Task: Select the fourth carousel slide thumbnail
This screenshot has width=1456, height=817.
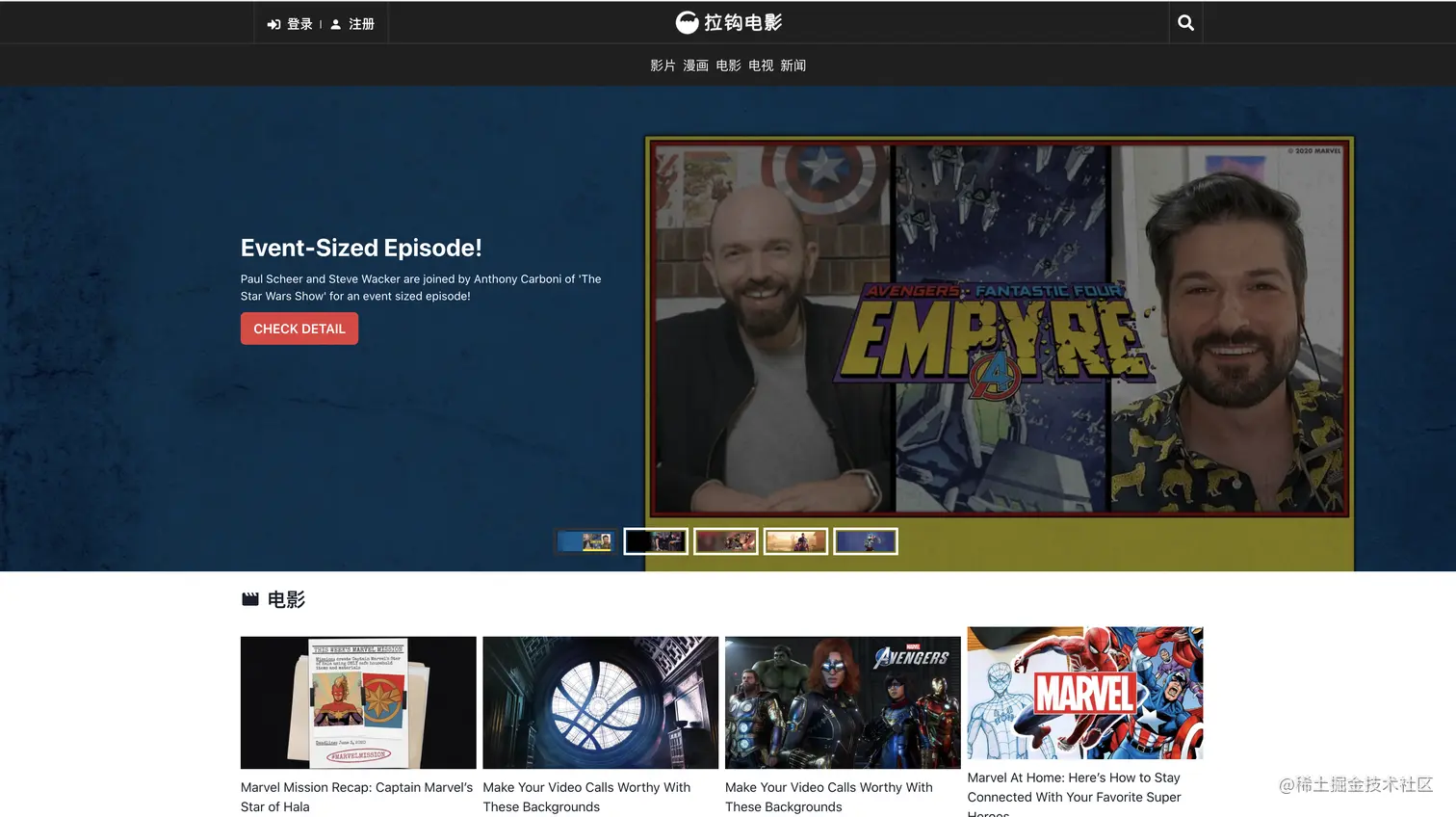Action: click(795, 541)
